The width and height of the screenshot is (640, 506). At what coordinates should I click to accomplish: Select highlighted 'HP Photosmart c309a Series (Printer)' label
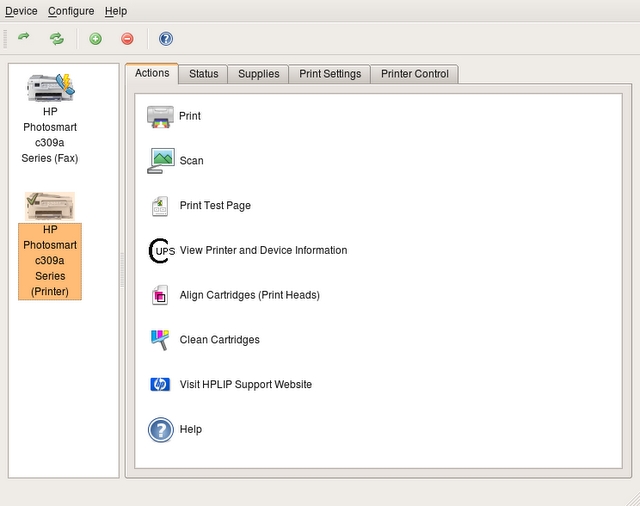click(x=50, y=261)
